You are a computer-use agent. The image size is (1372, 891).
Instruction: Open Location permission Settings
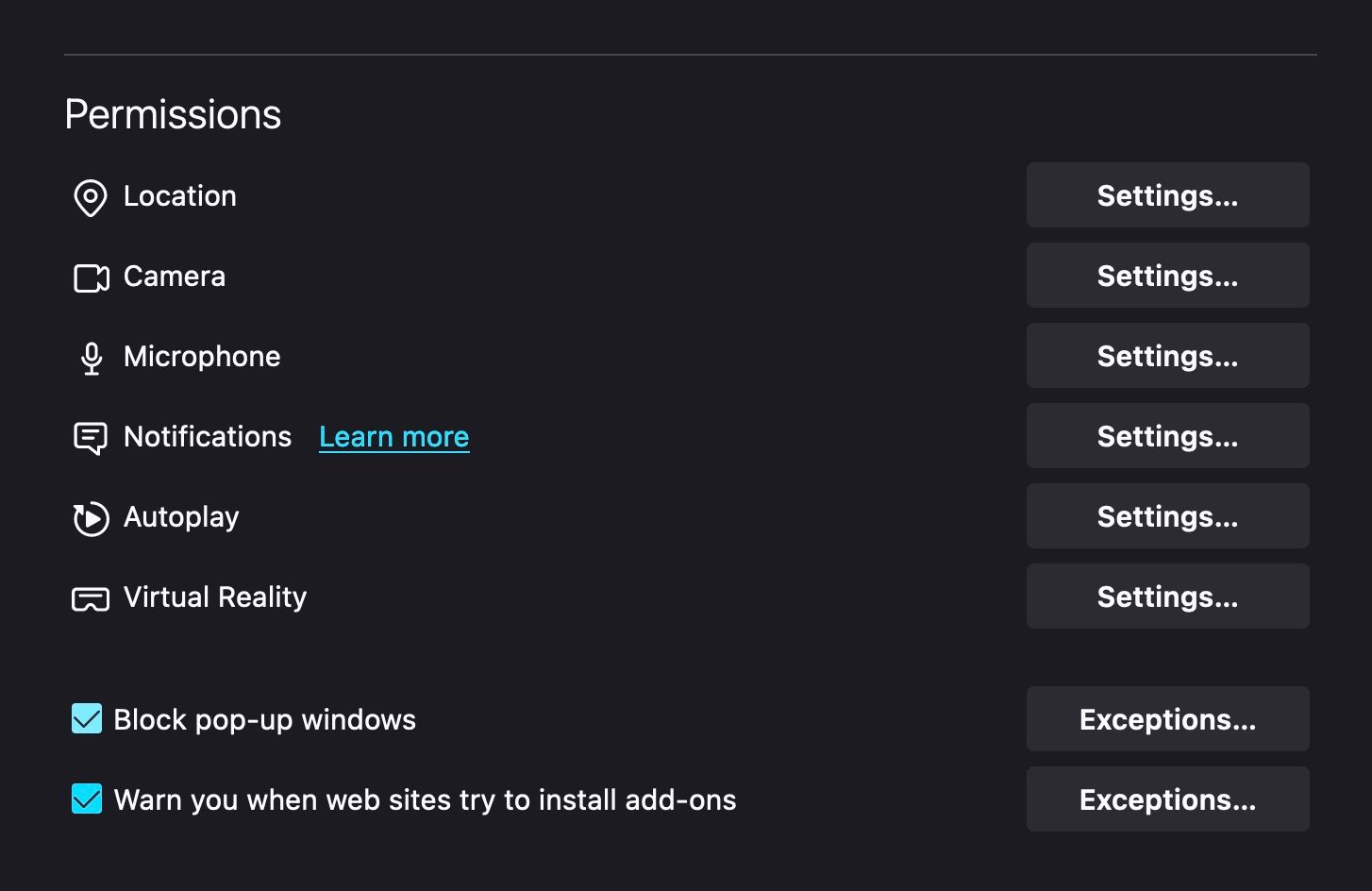(1167, 195)
